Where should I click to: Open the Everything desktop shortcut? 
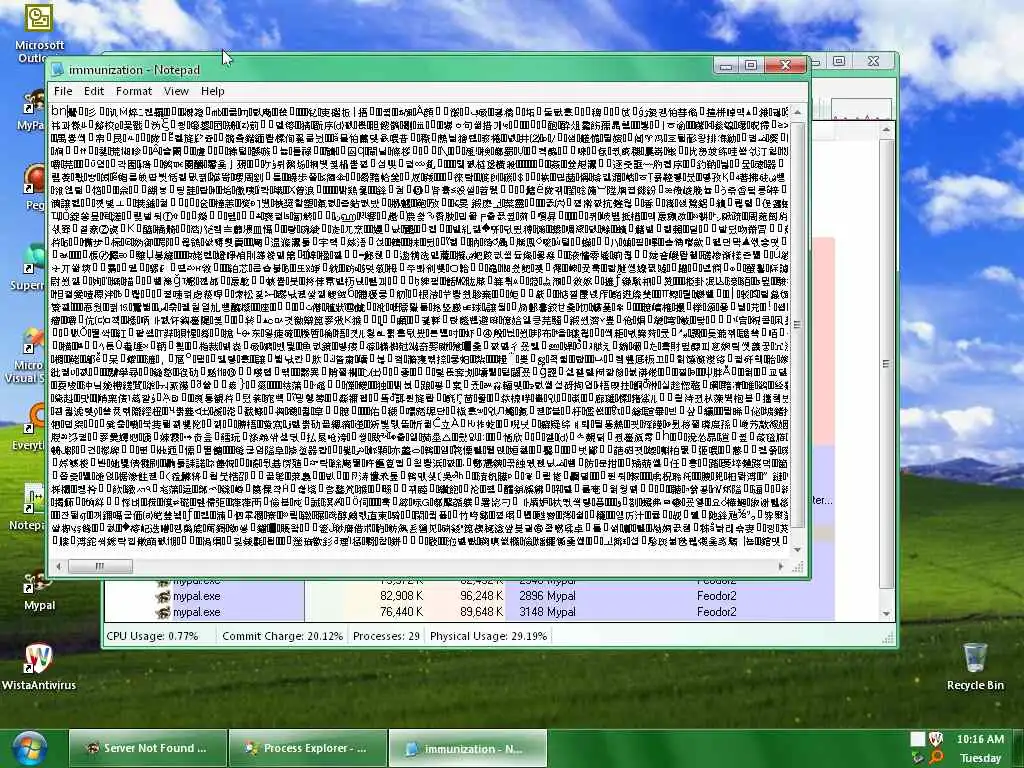coord(27,426)
